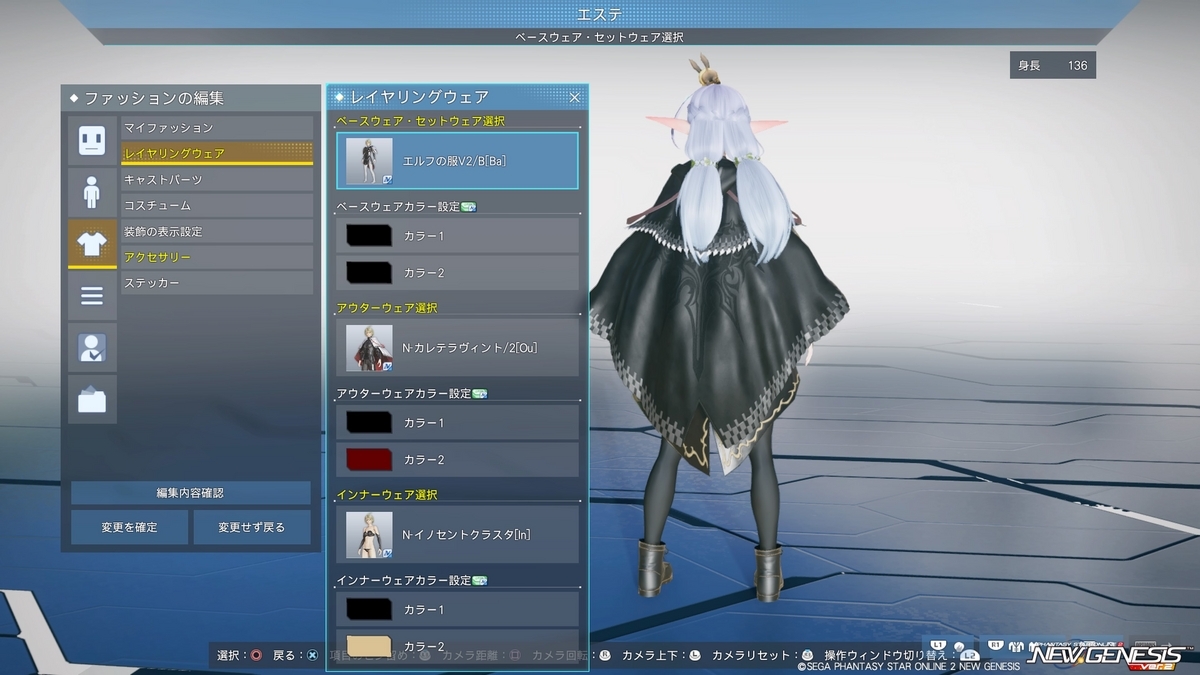Open base wear カラー2 black swatch
Image resolution: width=1200 pixels, height=675 pixels.
(369, 272)
